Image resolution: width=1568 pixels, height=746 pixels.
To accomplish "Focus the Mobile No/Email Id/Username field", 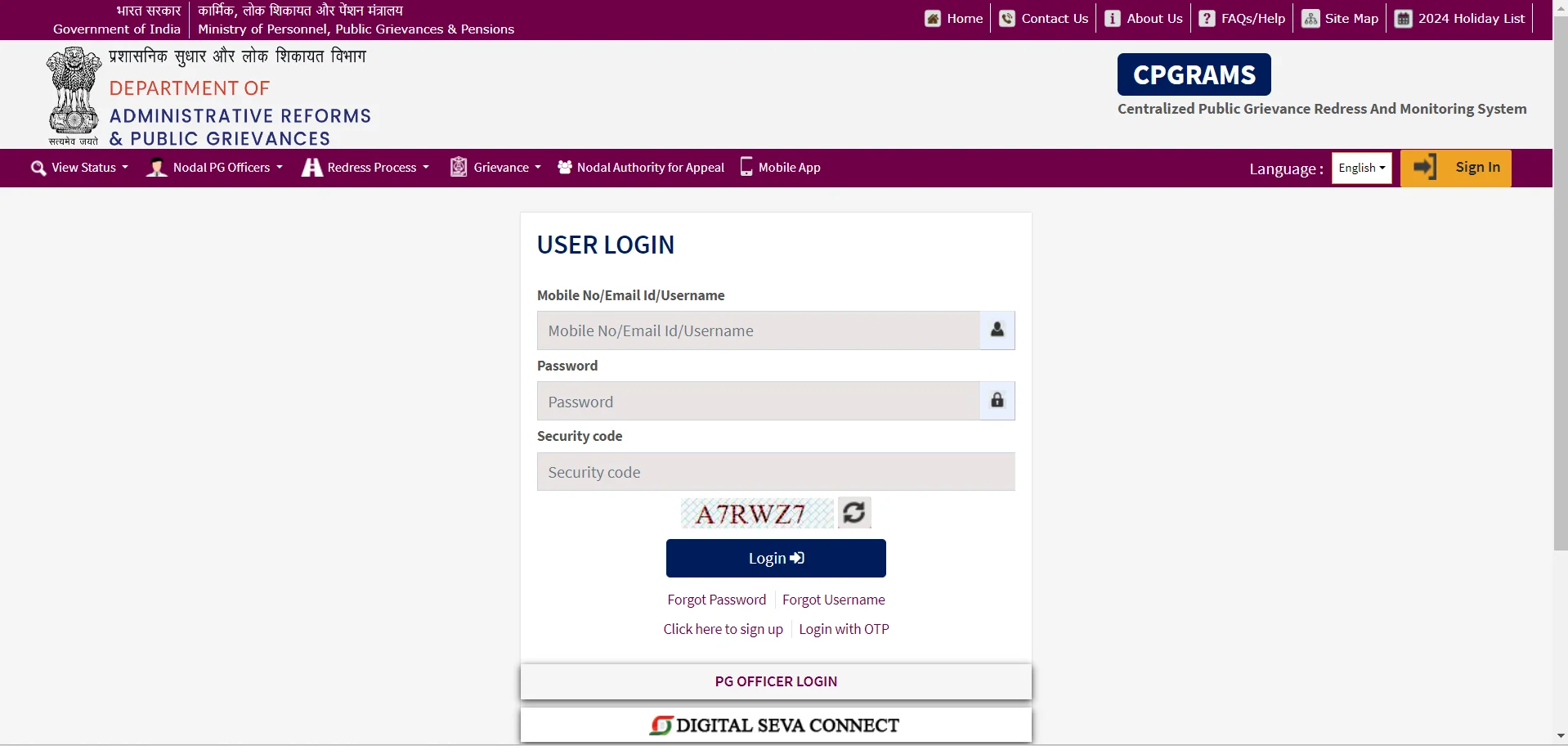I will [759, 330].
